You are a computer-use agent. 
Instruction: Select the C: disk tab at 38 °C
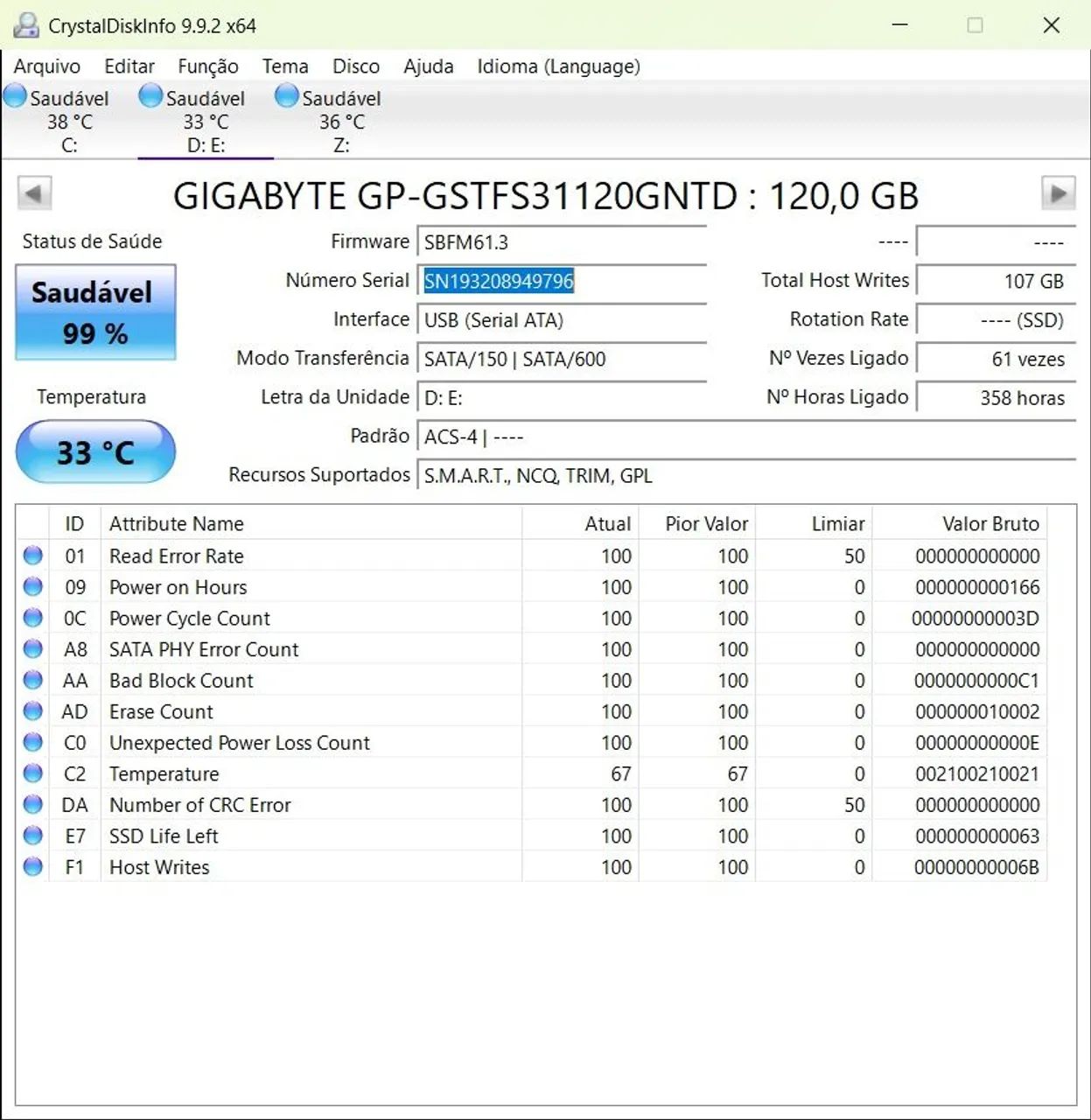[x=69, y=121]
